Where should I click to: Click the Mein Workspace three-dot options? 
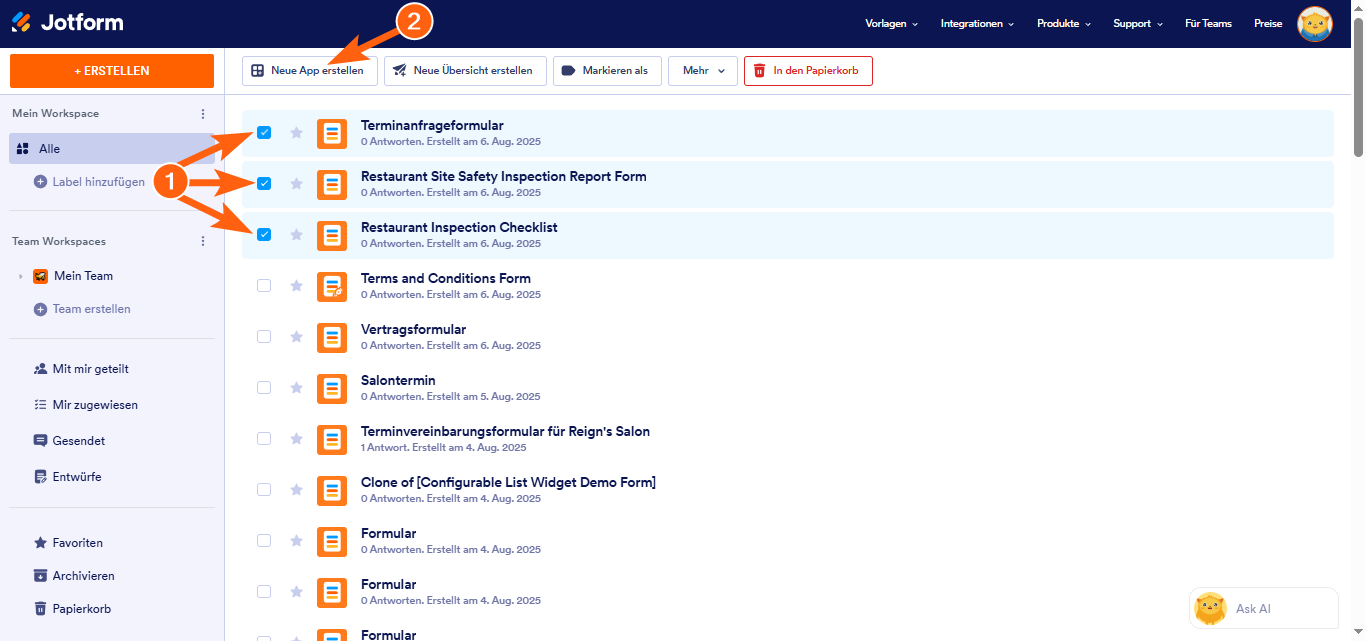[203, 114]
